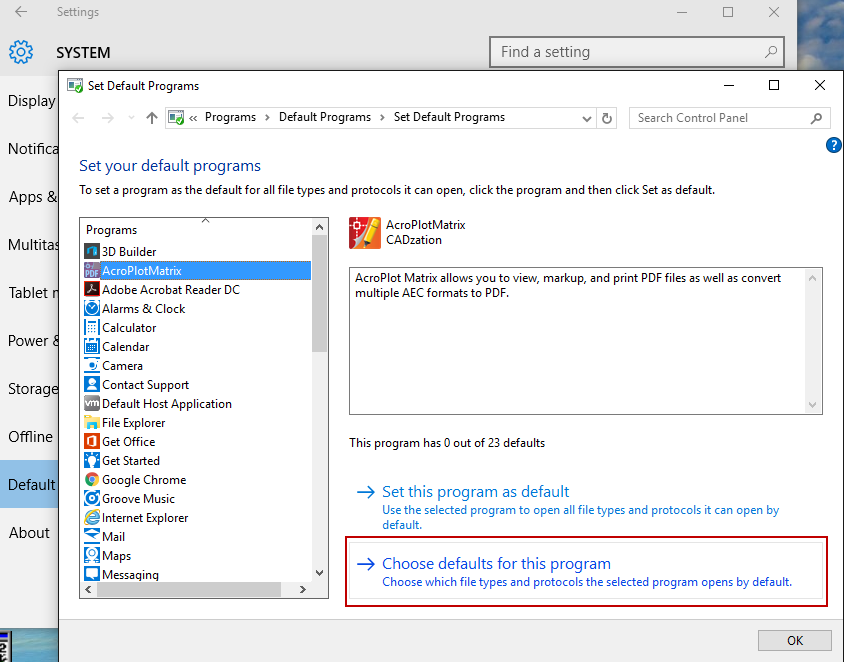The width and height of the screenshot is (844, 662).
Task: Click the Set Default Programs window title icon
Action: (x=75, y=86)
